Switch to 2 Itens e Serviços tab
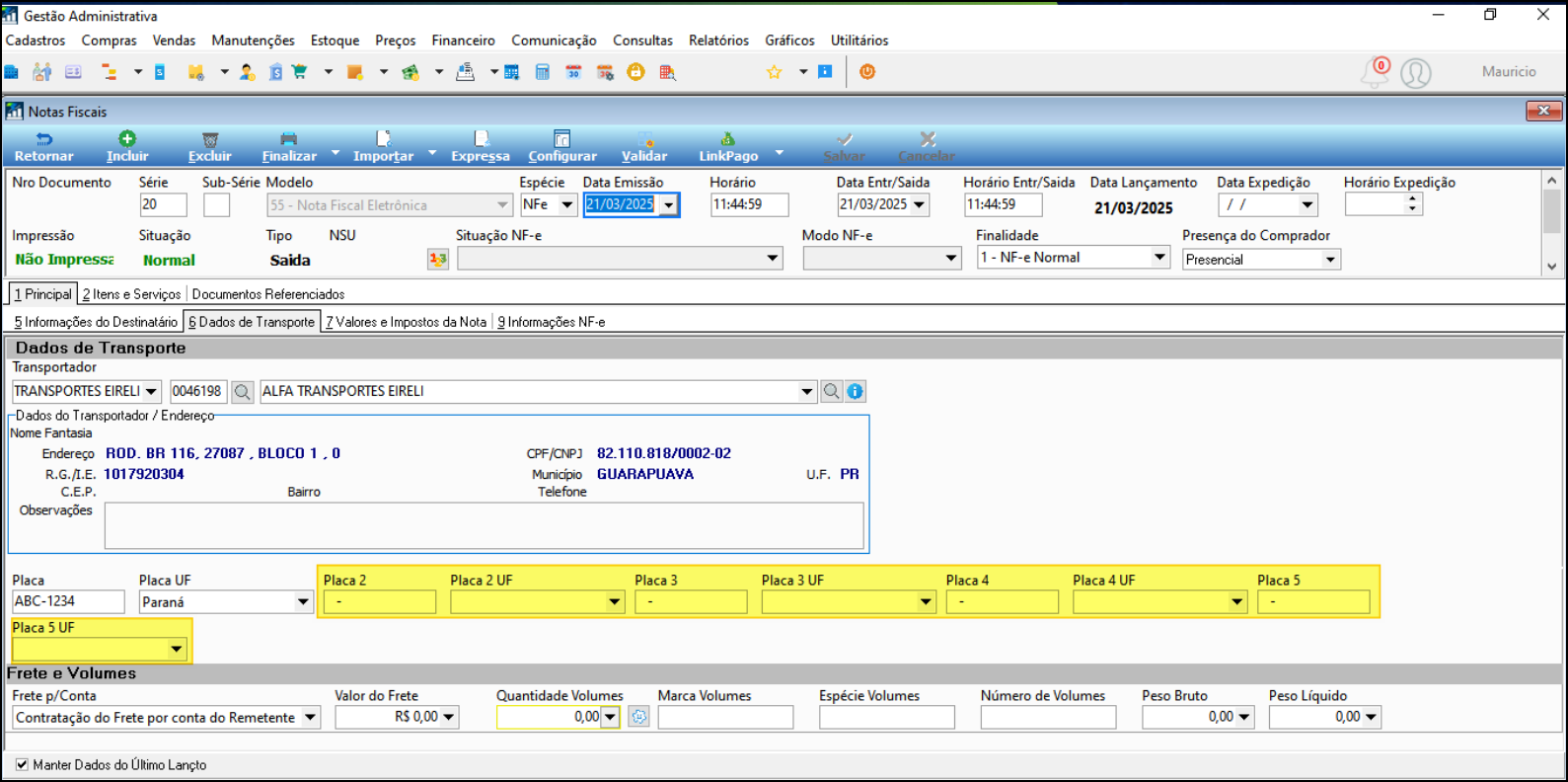1568x782 pixels. click(131, 294)
